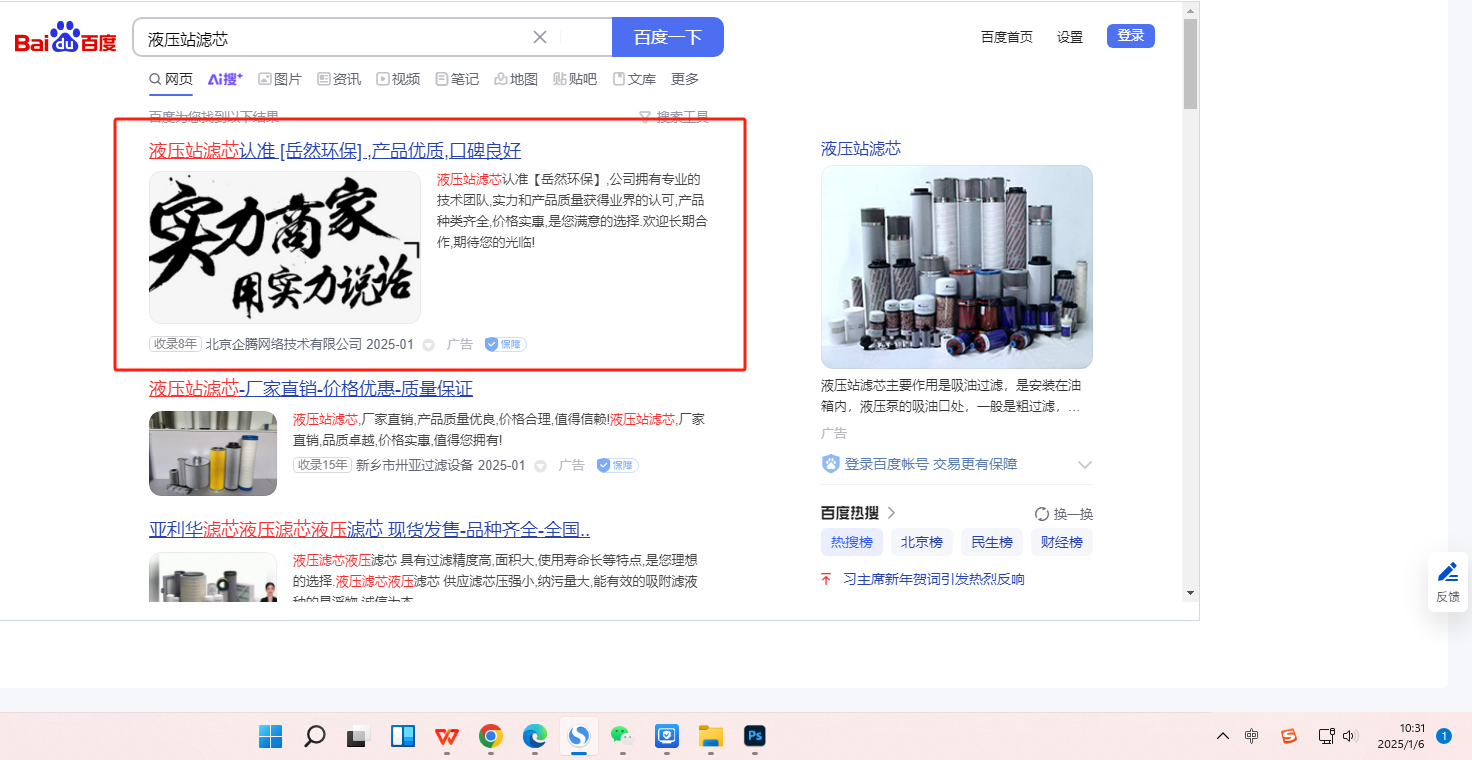Toggle the 中 input method indicator
This screenshot has height=760, width=1472.
tap(1252, 736)
